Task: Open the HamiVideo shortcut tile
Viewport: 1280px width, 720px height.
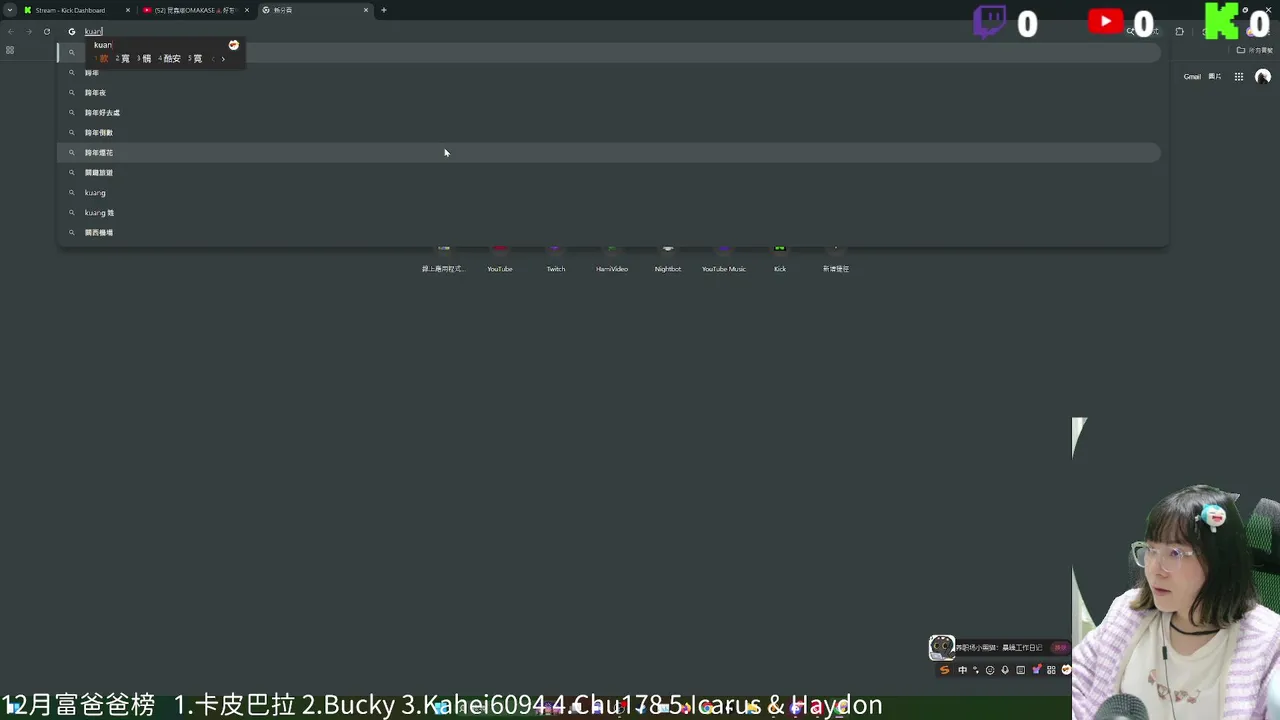Action: coord(612,257)
